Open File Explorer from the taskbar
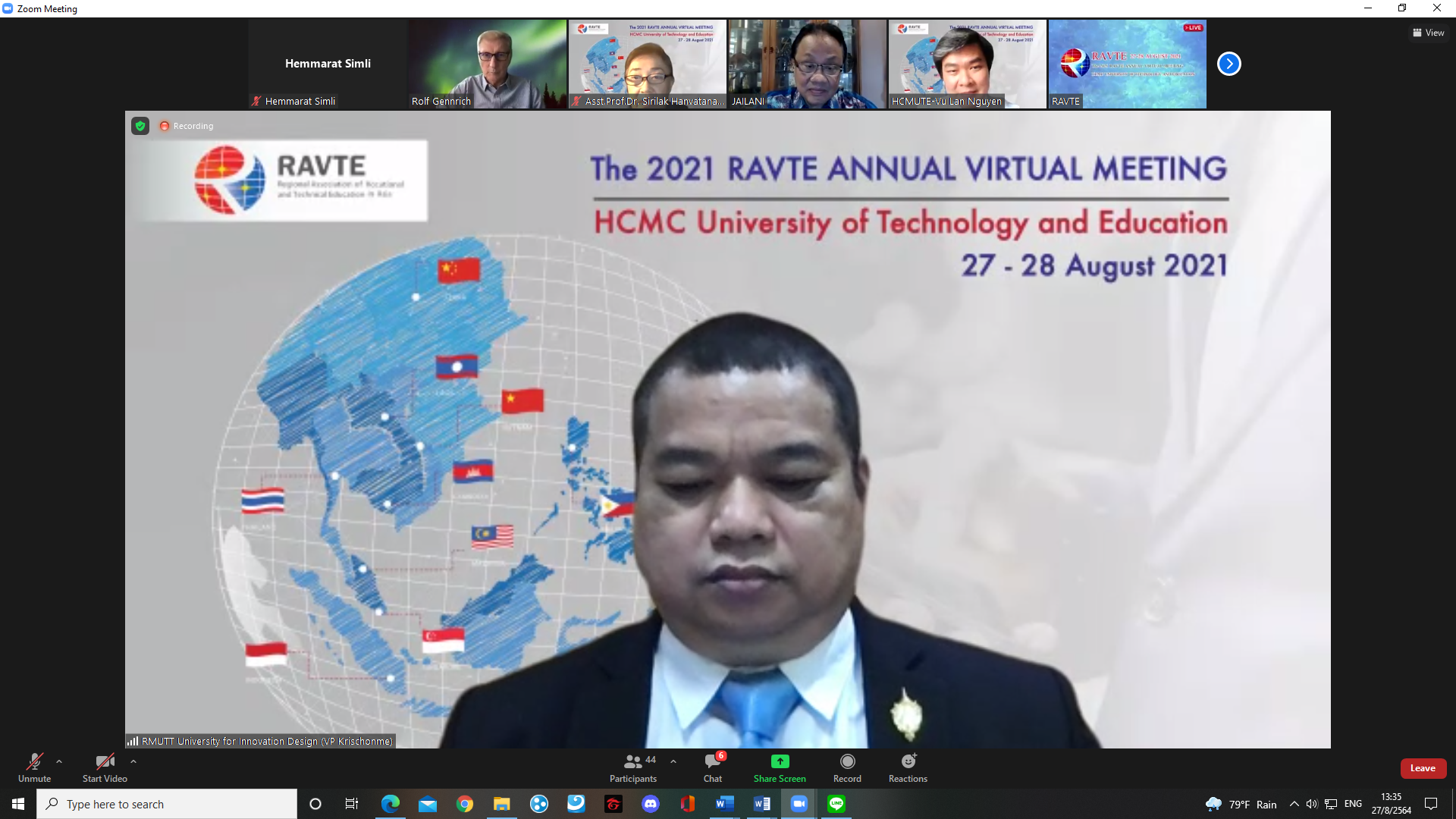This screenshot has height=819, width=1456. (x=502, y=804)
